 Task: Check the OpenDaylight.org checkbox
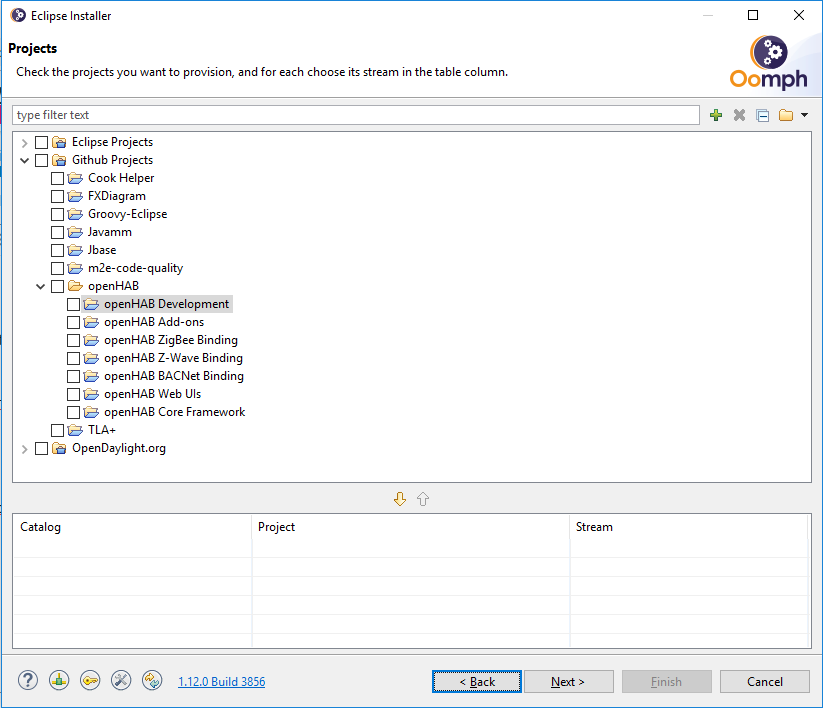pos(41,448)
